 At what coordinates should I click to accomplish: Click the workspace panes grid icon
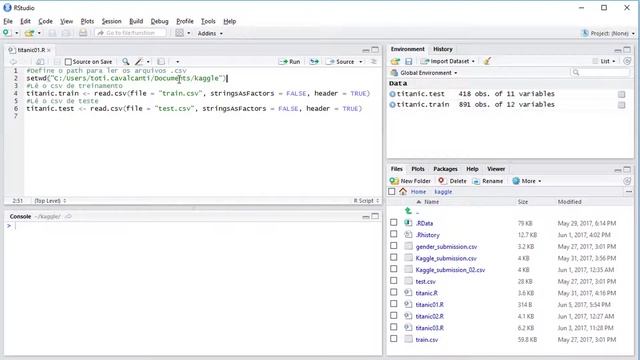180,33
